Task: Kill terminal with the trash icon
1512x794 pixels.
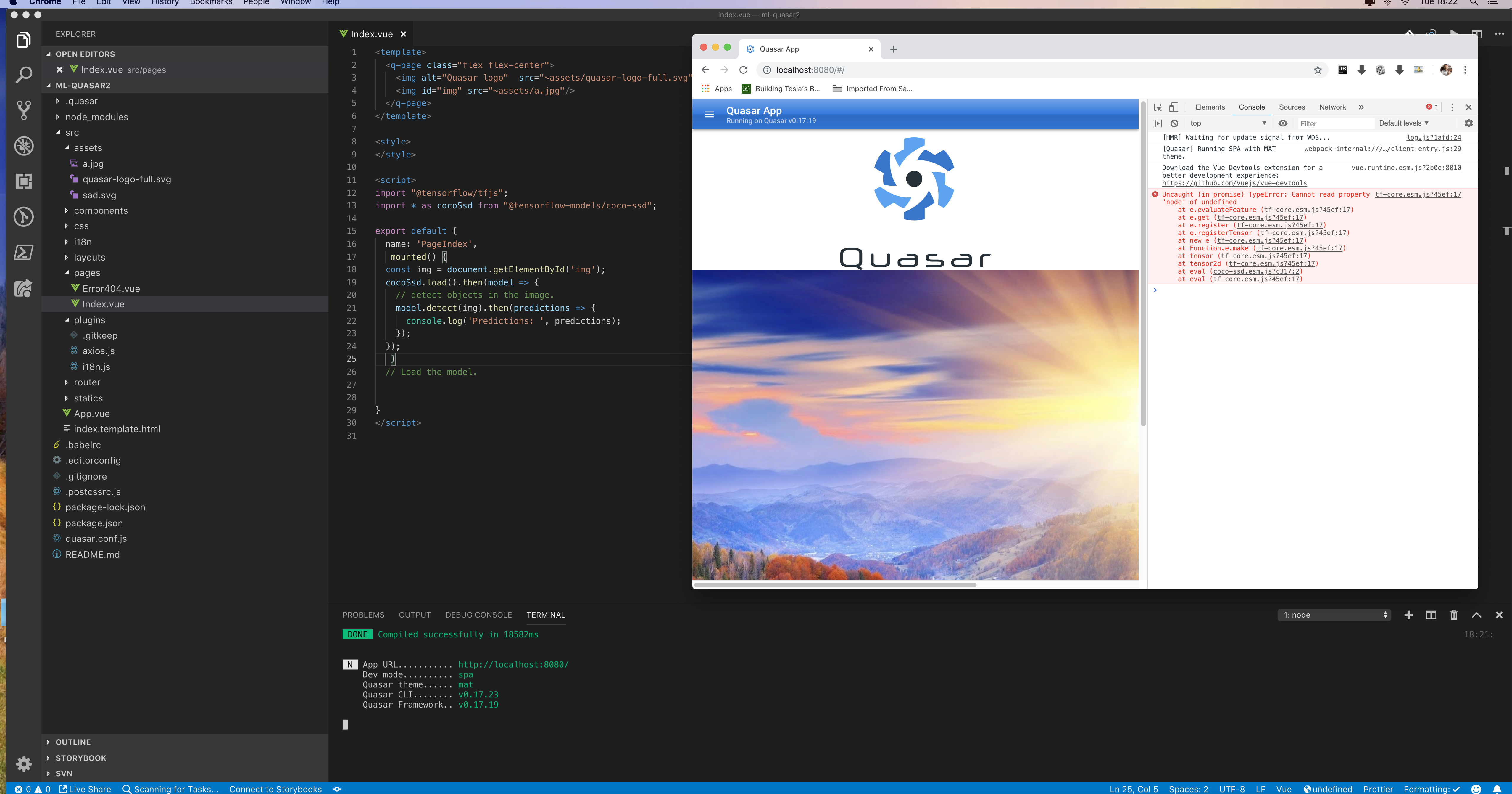Action: (x=1454, y=615)
